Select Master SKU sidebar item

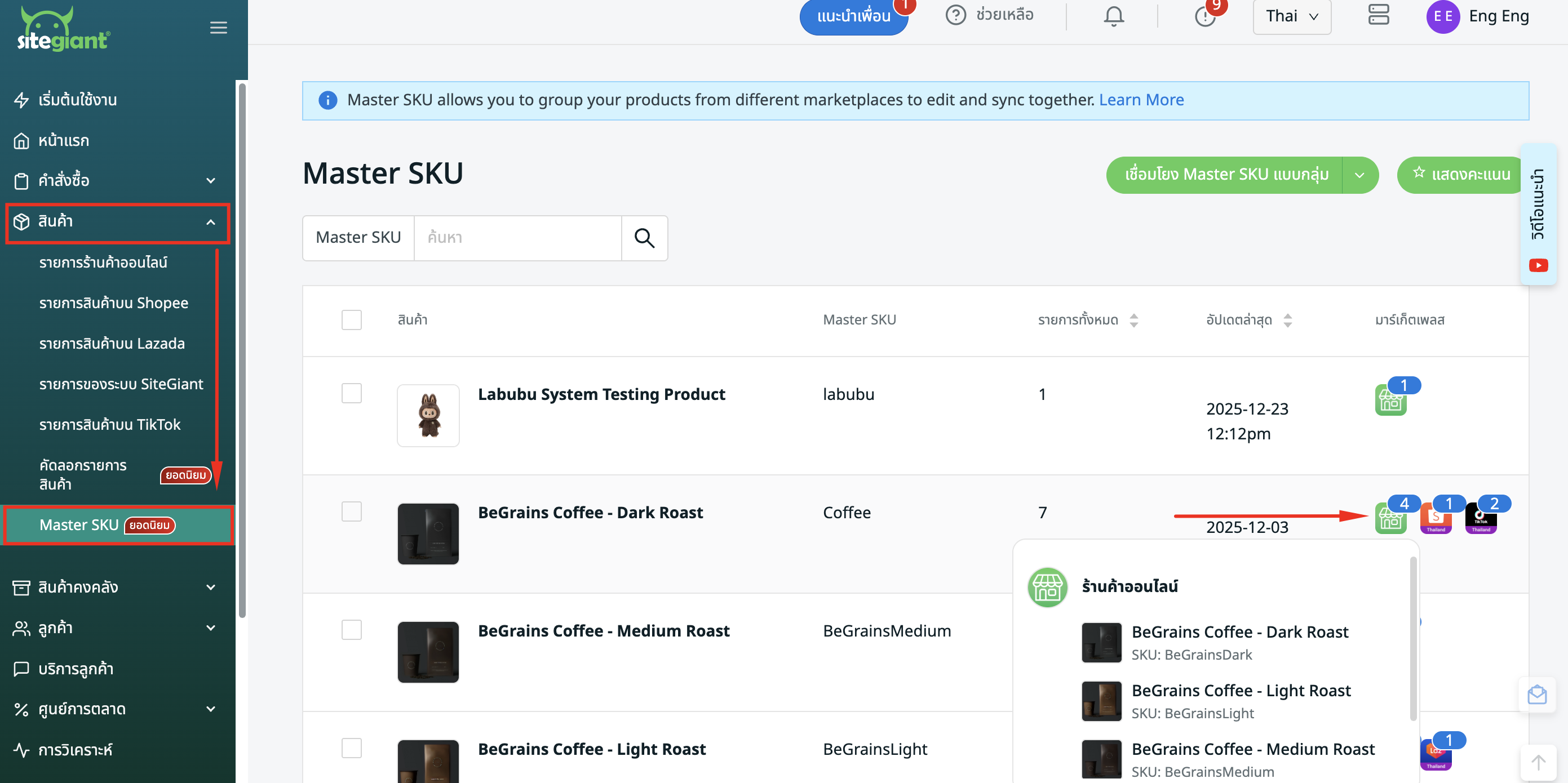pos(79,524)
